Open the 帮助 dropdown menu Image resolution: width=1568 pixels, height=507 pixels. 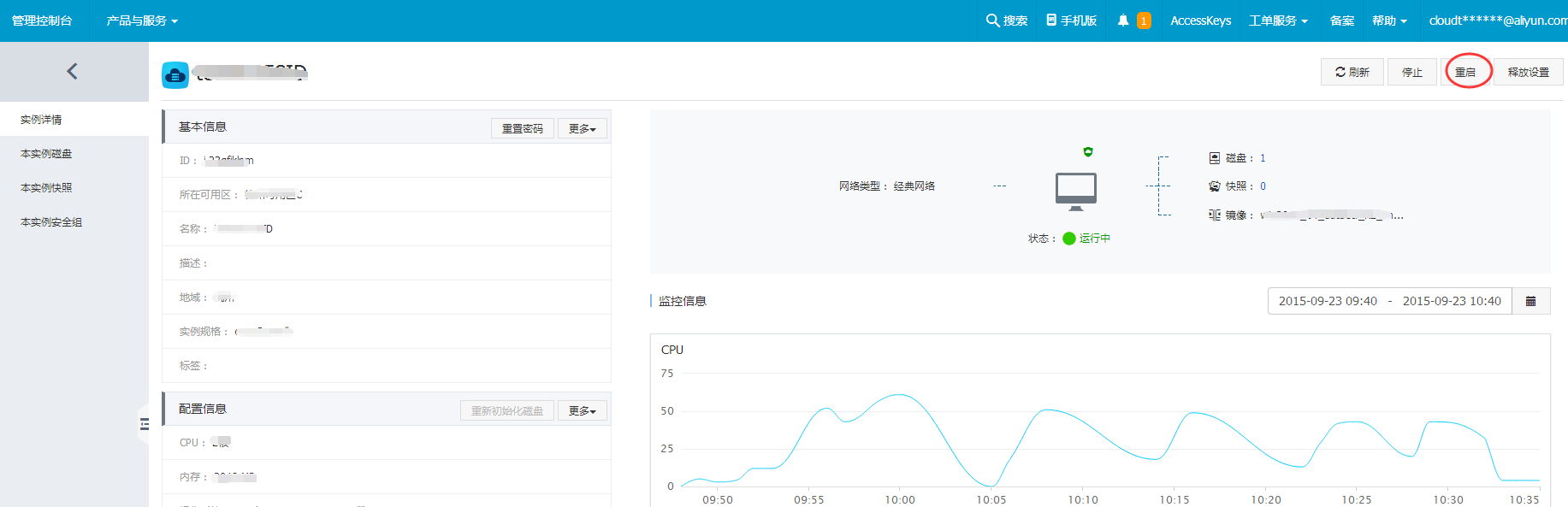pyautogui.click(x=1389, y=21)
